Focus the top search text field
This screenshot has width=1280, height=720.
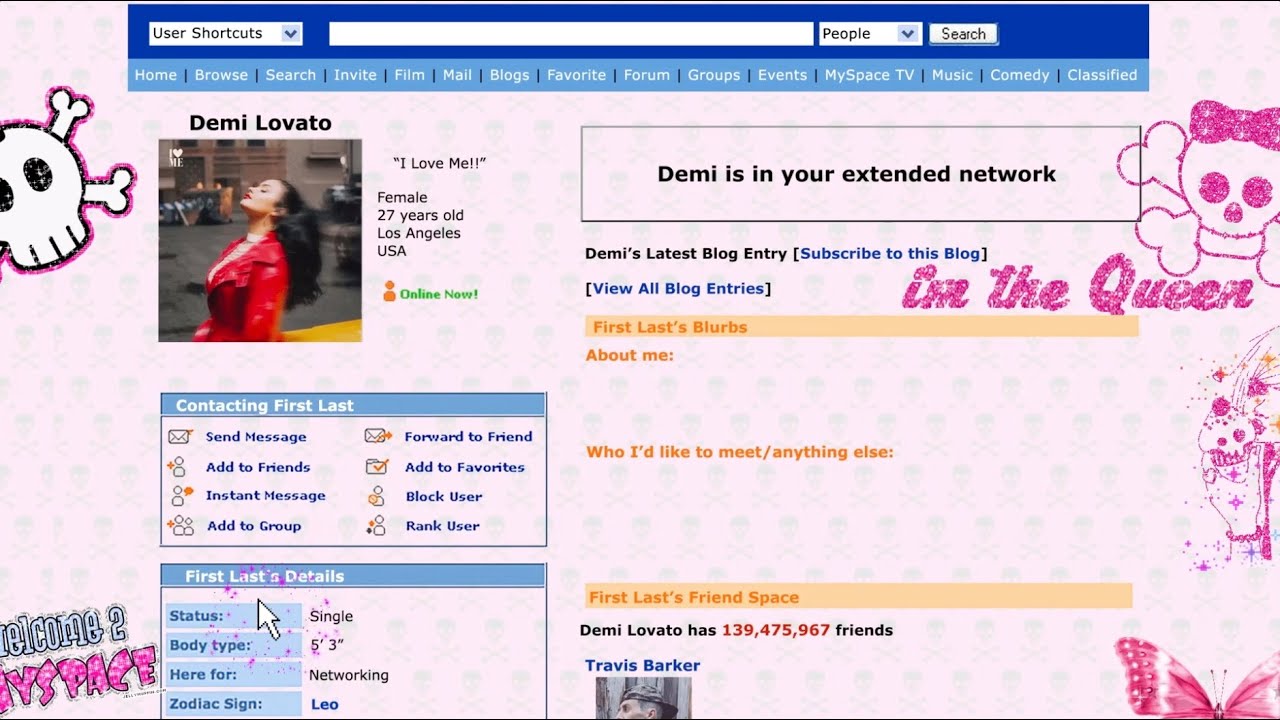[x=571, y=34]
